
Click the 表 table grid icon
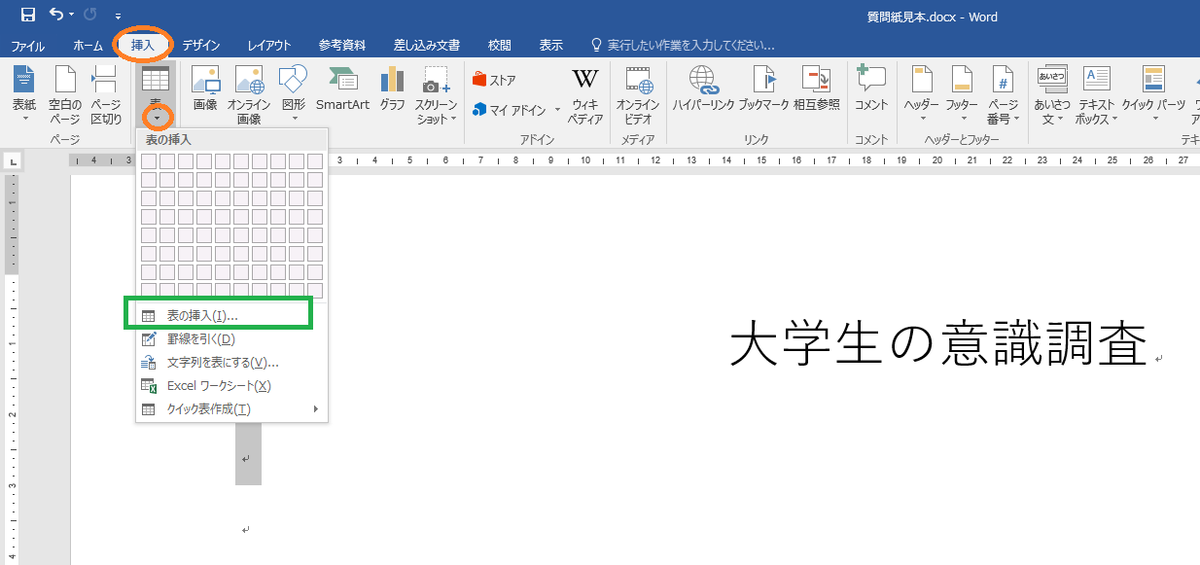tap(155, 80)
